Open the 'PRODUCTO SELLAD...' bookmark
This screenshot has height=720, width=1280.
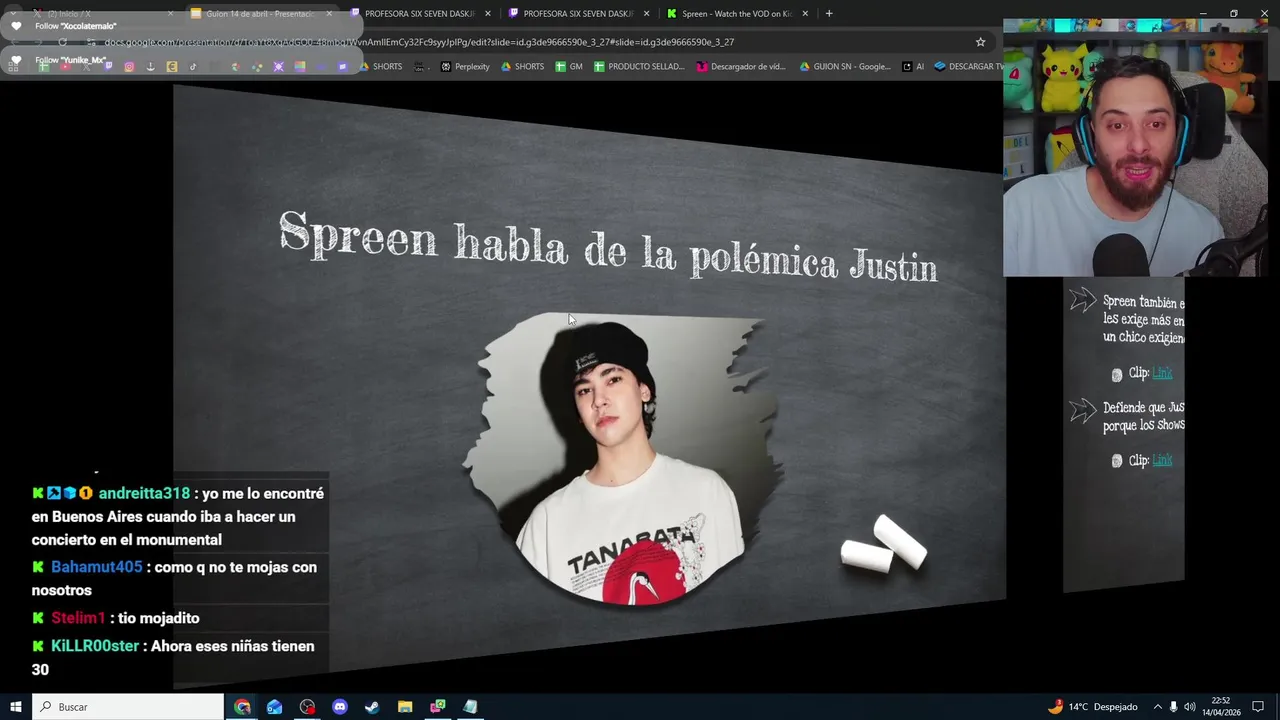(639, 67)
